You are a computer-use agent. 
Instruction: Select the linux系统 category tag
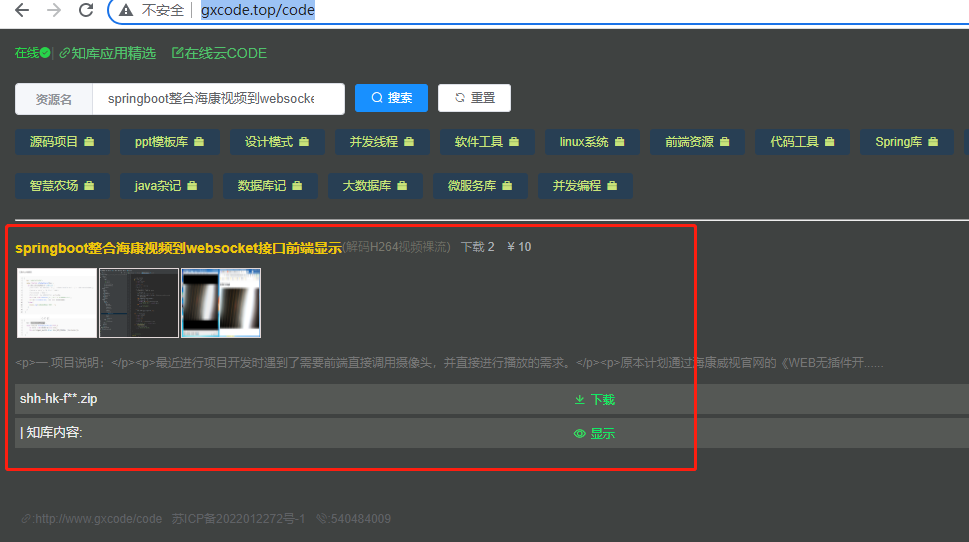pyautogui.click(x=592, y=142)
